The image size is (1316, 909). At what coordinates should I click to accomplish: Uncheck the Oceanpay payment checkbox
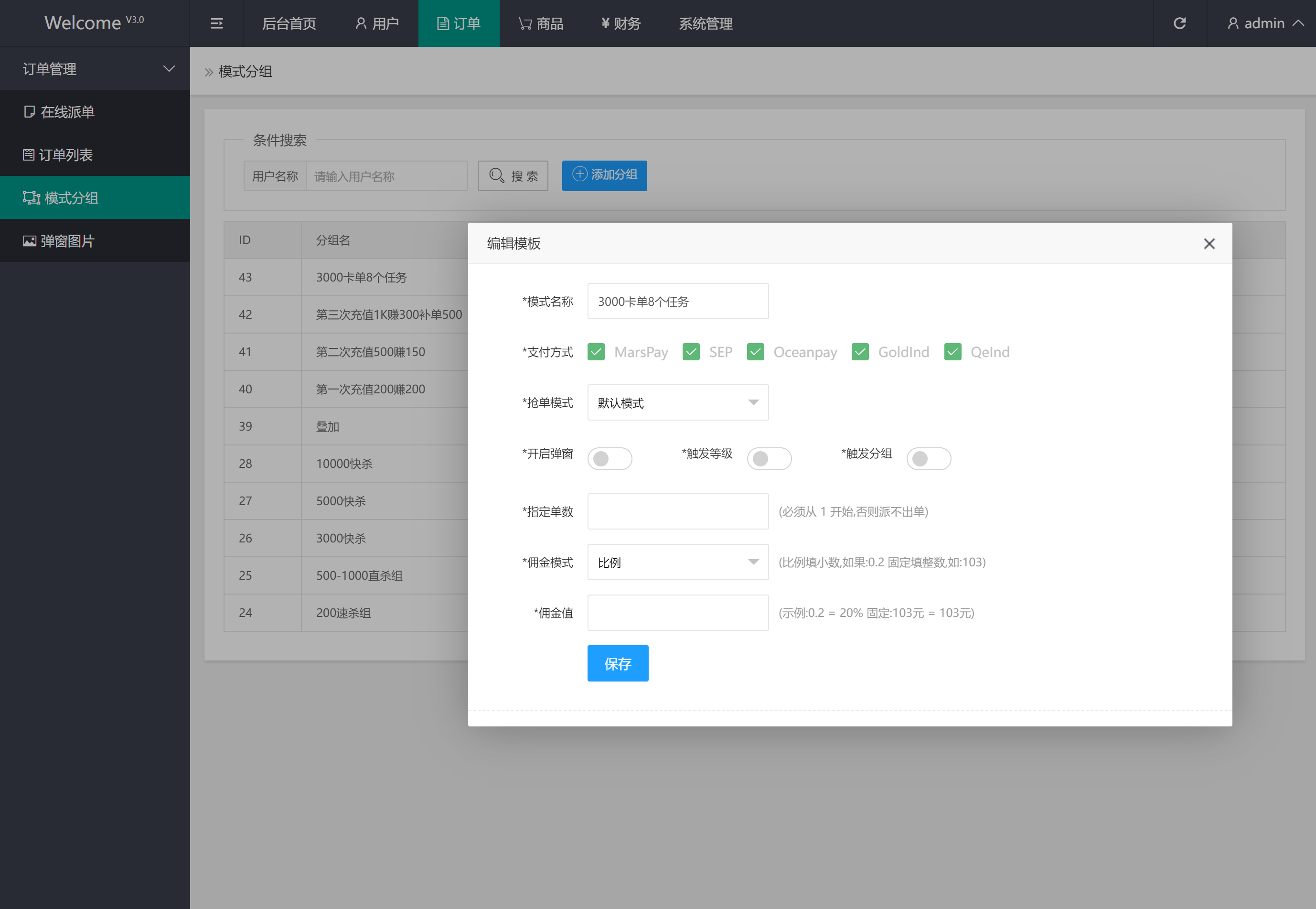[x=755, y=352]
